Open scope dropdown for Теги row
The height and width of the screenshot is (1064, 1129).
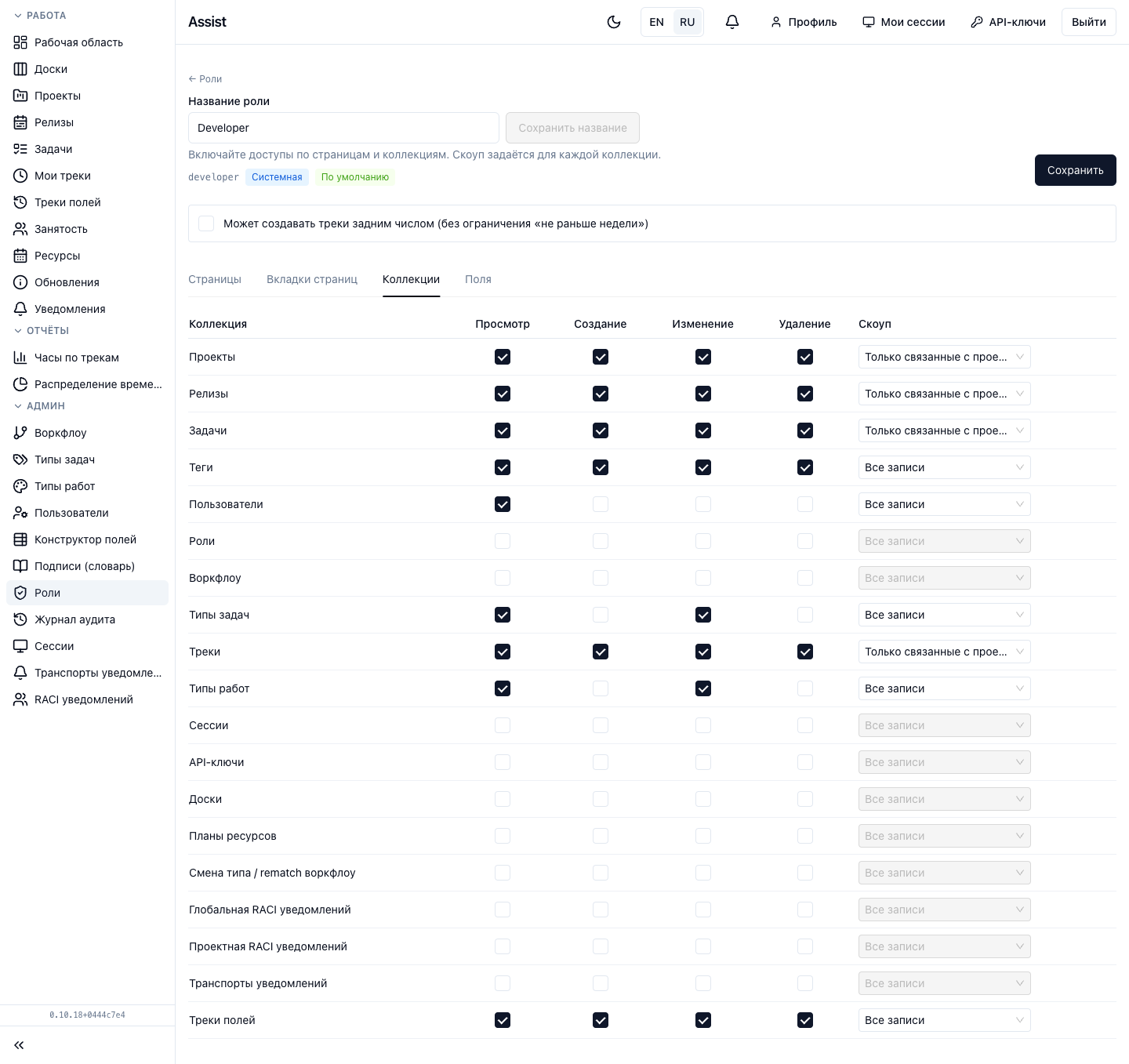(944, 467)
